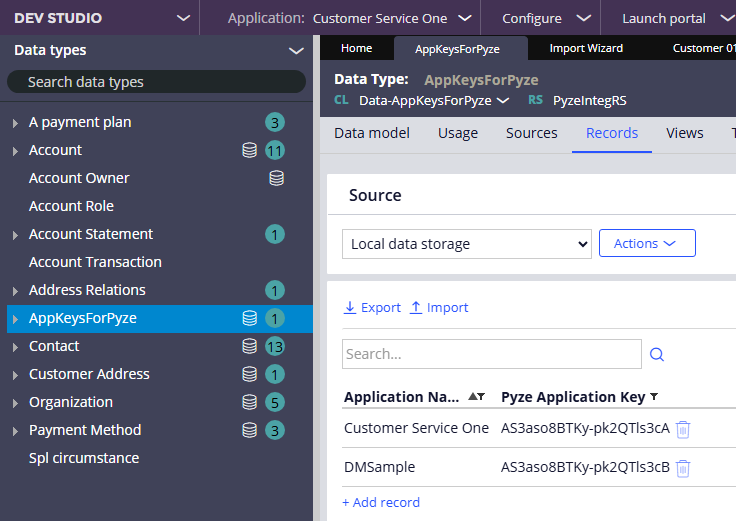The width and height of the screenshot is (736, 521).
Task: Click the Add record link
Action: (381, 502)
